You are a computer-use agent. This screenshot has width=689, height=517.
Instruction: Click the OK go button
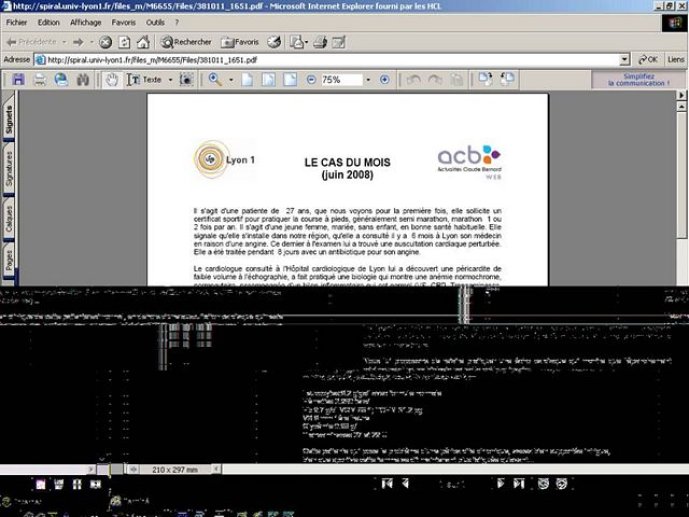click(648, 60)
